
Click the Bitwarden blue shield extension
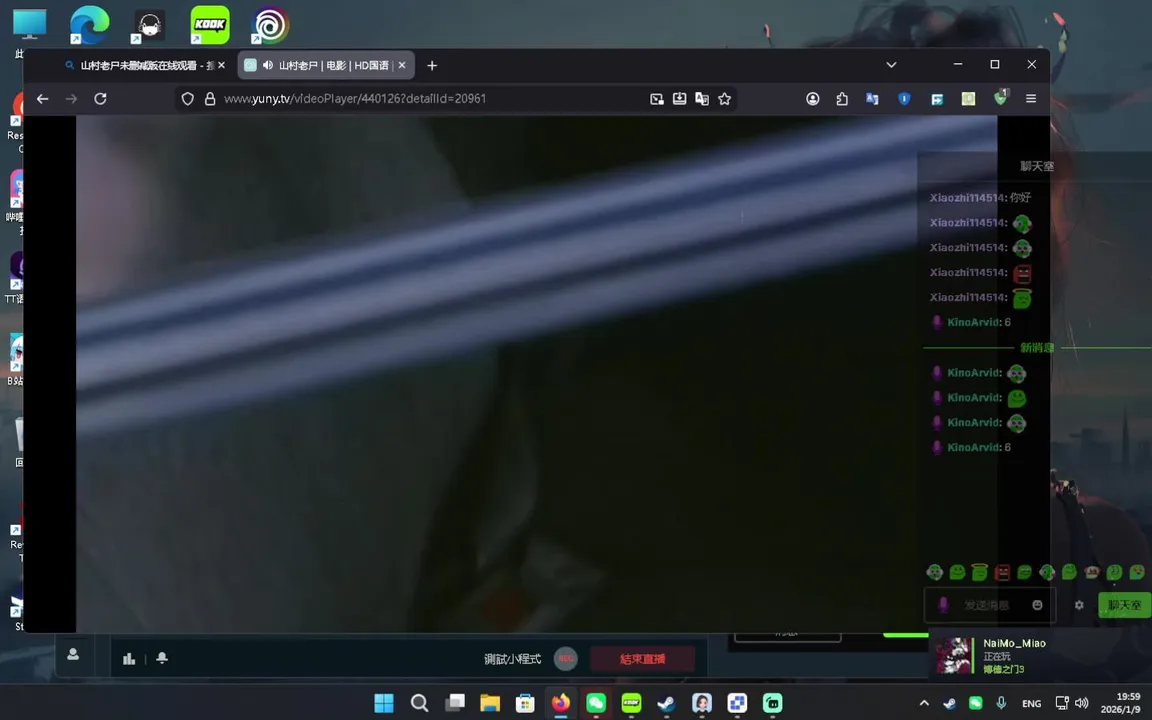904,98
